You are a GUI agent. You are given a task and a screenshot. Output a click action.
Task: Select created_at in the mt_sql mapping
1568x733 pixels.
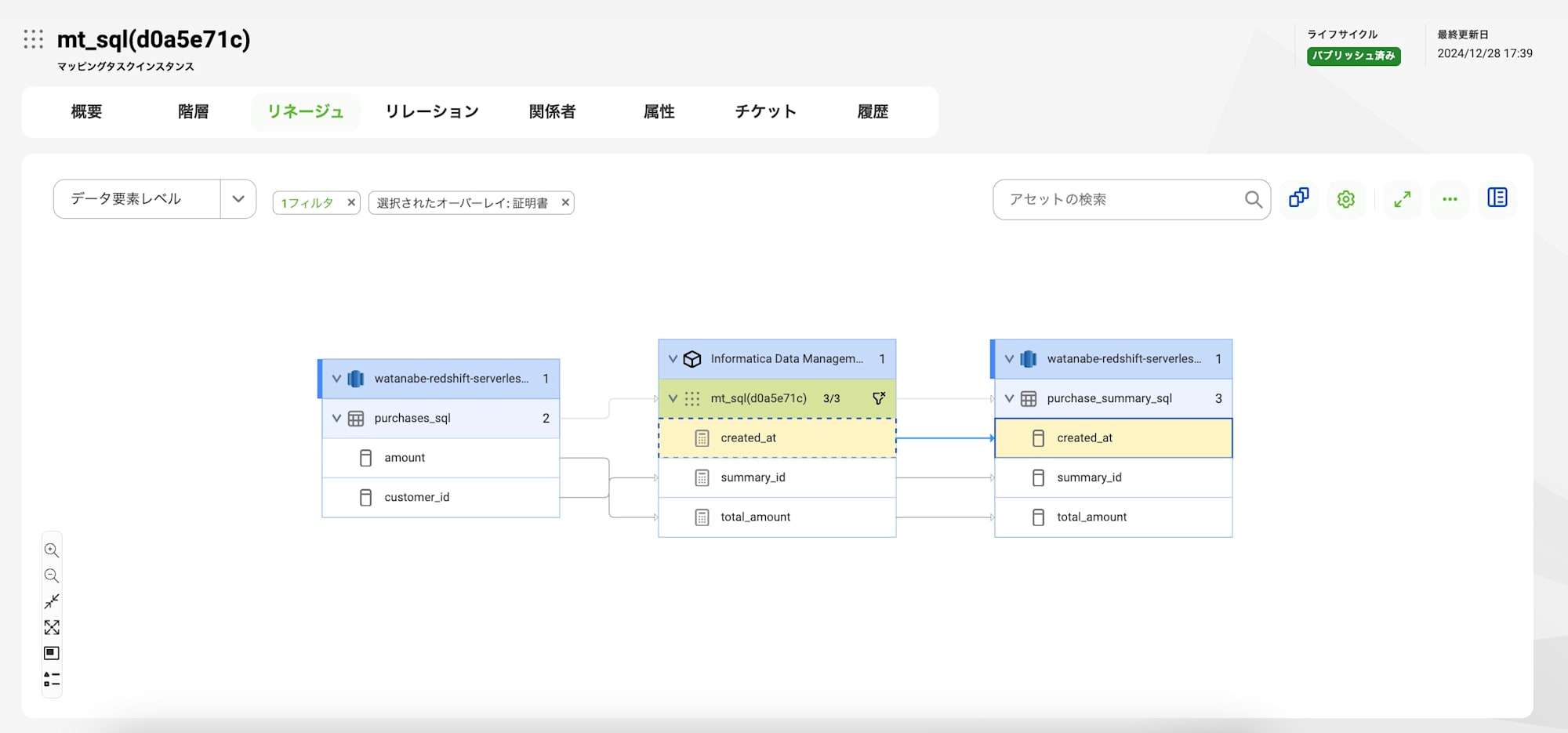pos(777,438)
